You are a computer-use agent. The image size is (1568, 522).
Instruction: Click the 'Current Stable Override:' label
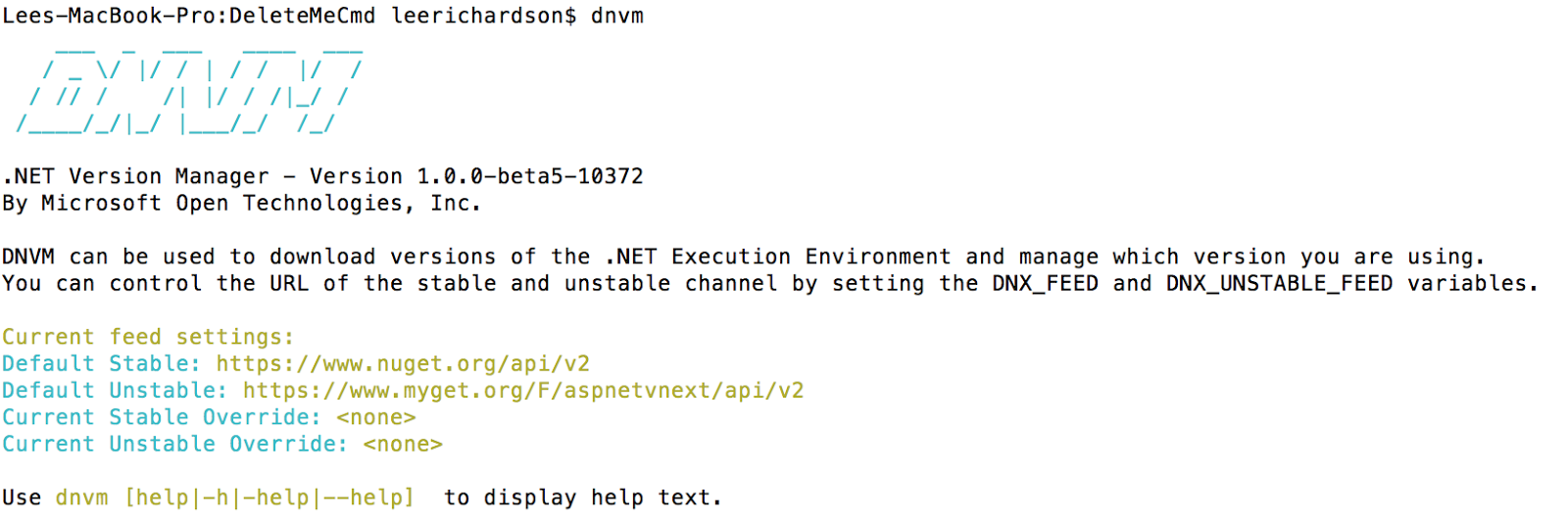point(162,418)
